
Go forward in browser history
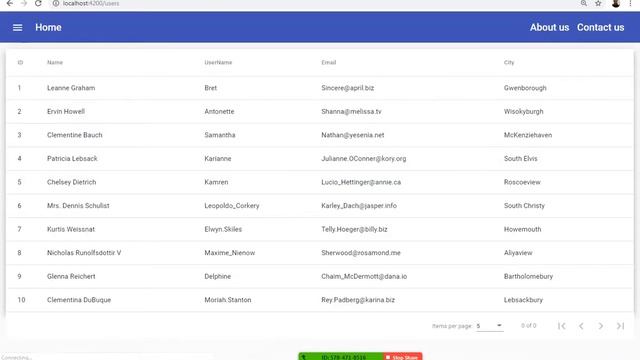click(24, 3)
